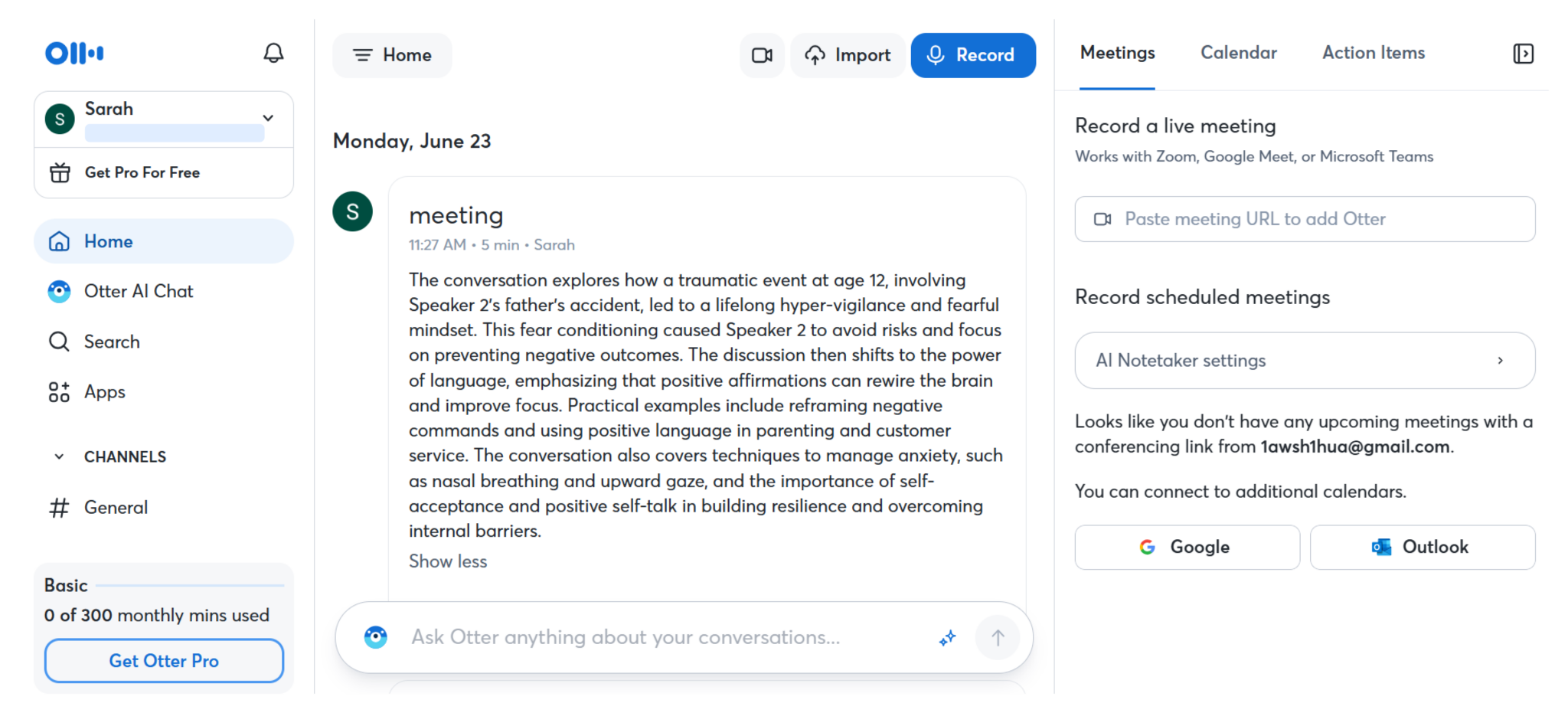The image size is (1568, 713).
Task: Collapse the right panel using its sidebar icon
Action: [x=1524, y=53]
